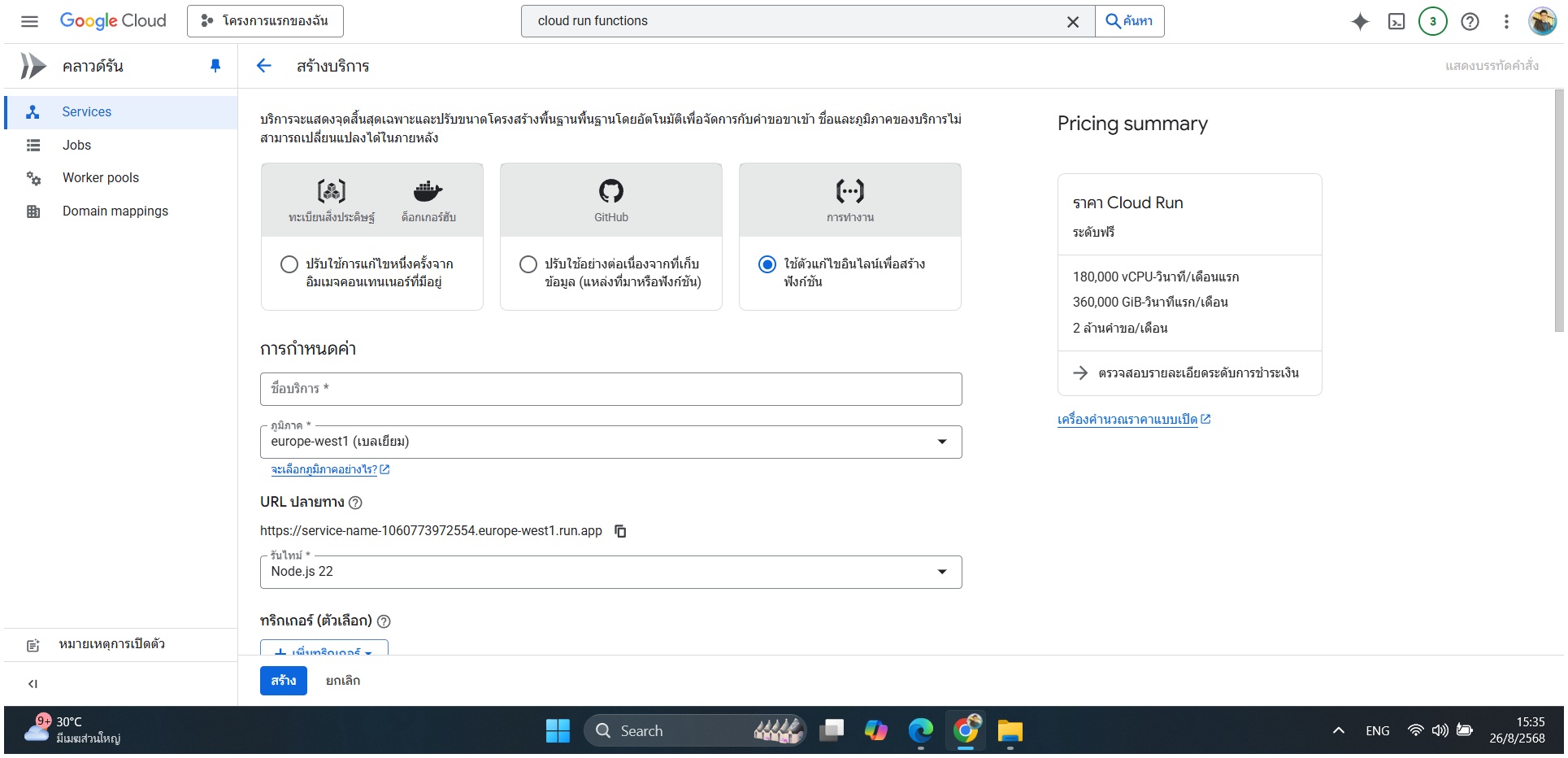
Task: Open Jobs in the sidebar
Action: click(121, 146)
